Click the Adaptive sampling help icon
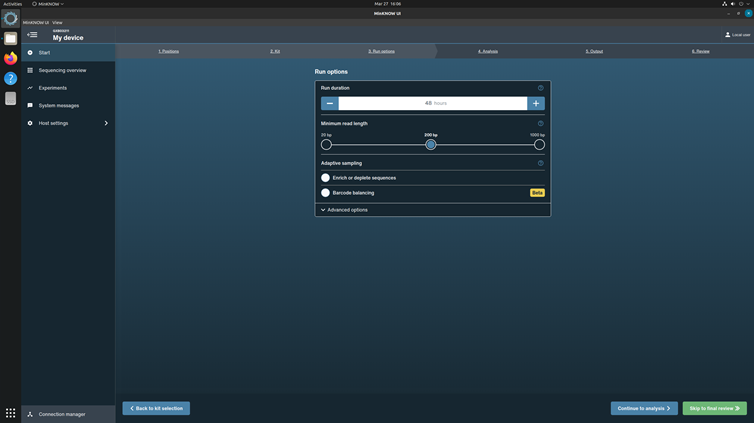The image size is (754, 423). 541,163
